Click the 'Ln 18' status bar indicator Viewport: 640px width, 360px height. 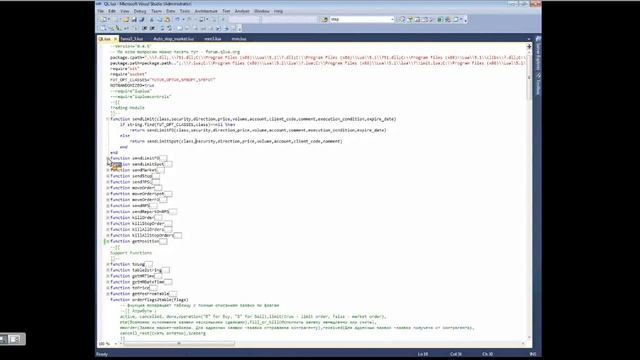pos(423,354)
